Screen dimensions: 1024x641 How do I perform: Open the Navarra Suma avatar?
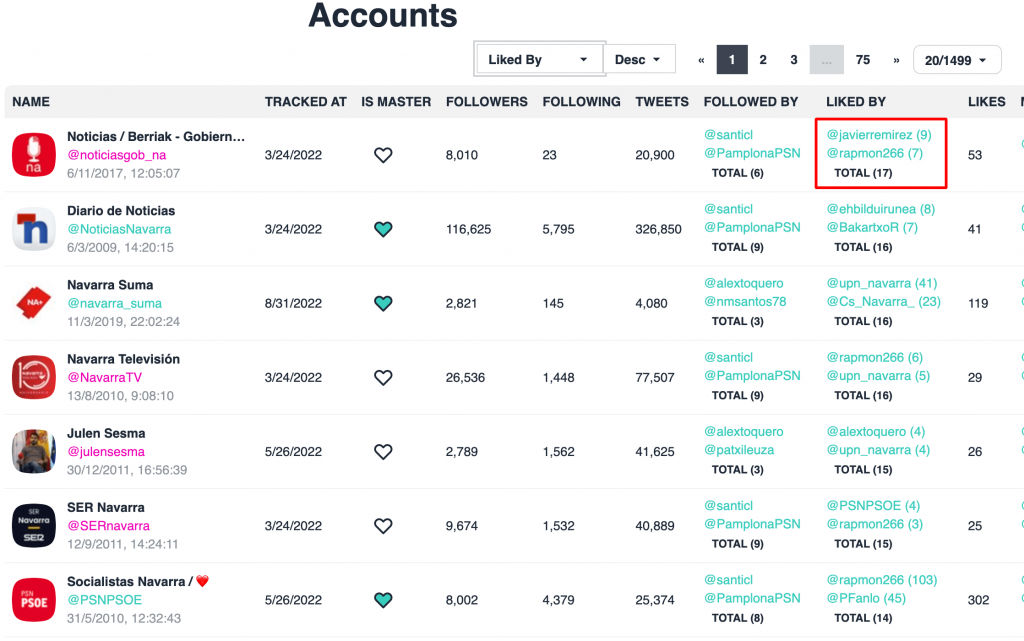click(x=34, y=303)
